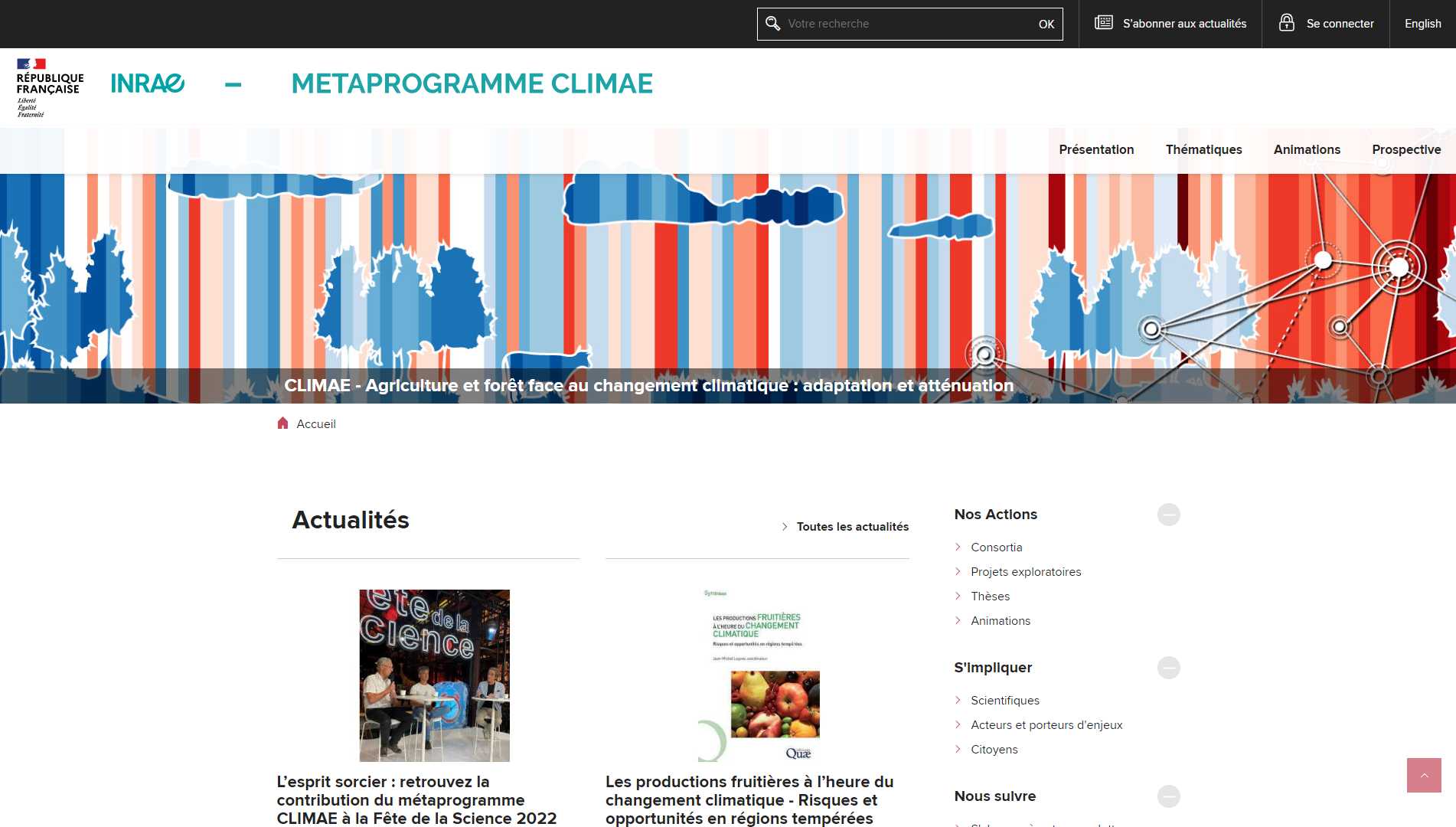Open the Prospective menu

point(1406,150)
